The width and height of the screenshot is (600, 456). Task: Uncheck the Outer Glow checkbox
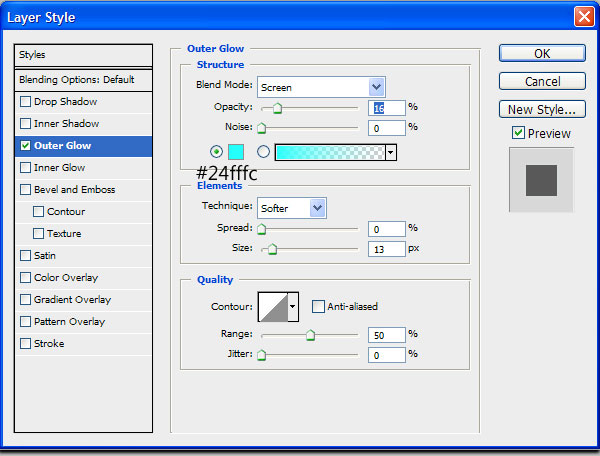click(26, 146)
